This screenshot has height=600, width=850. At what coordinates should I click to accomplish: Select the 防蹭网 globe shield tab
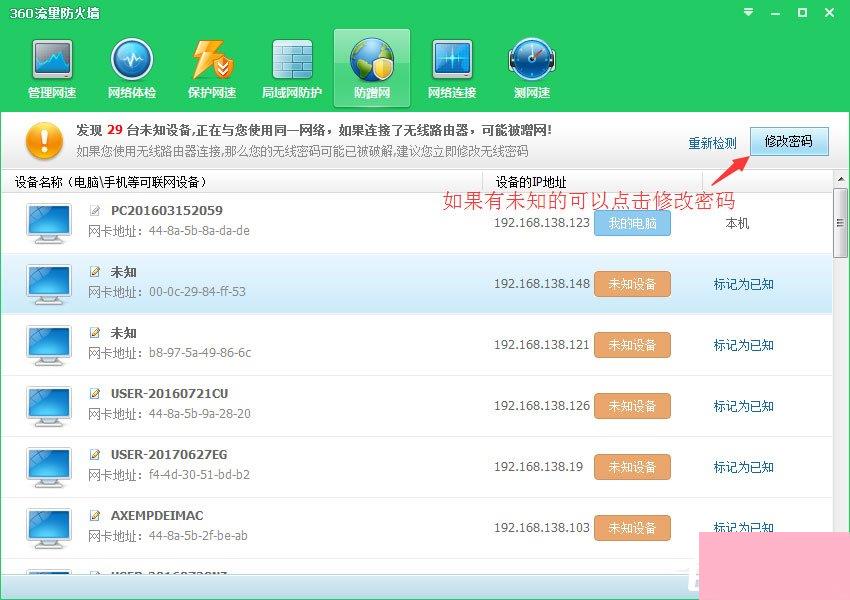(x=372, y=69)
